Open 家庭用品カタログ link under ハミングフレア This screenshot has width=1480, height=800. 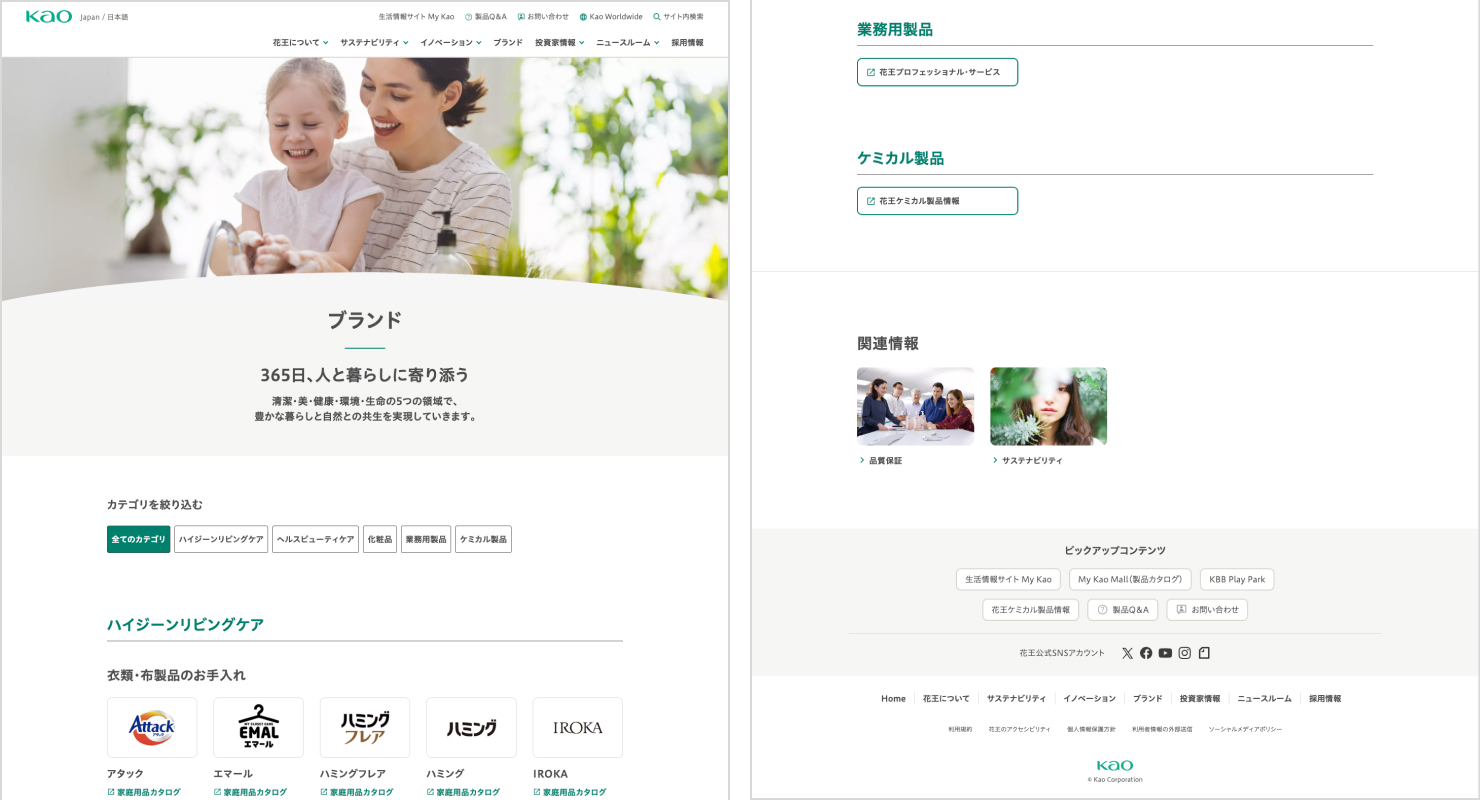pos(357,792)
